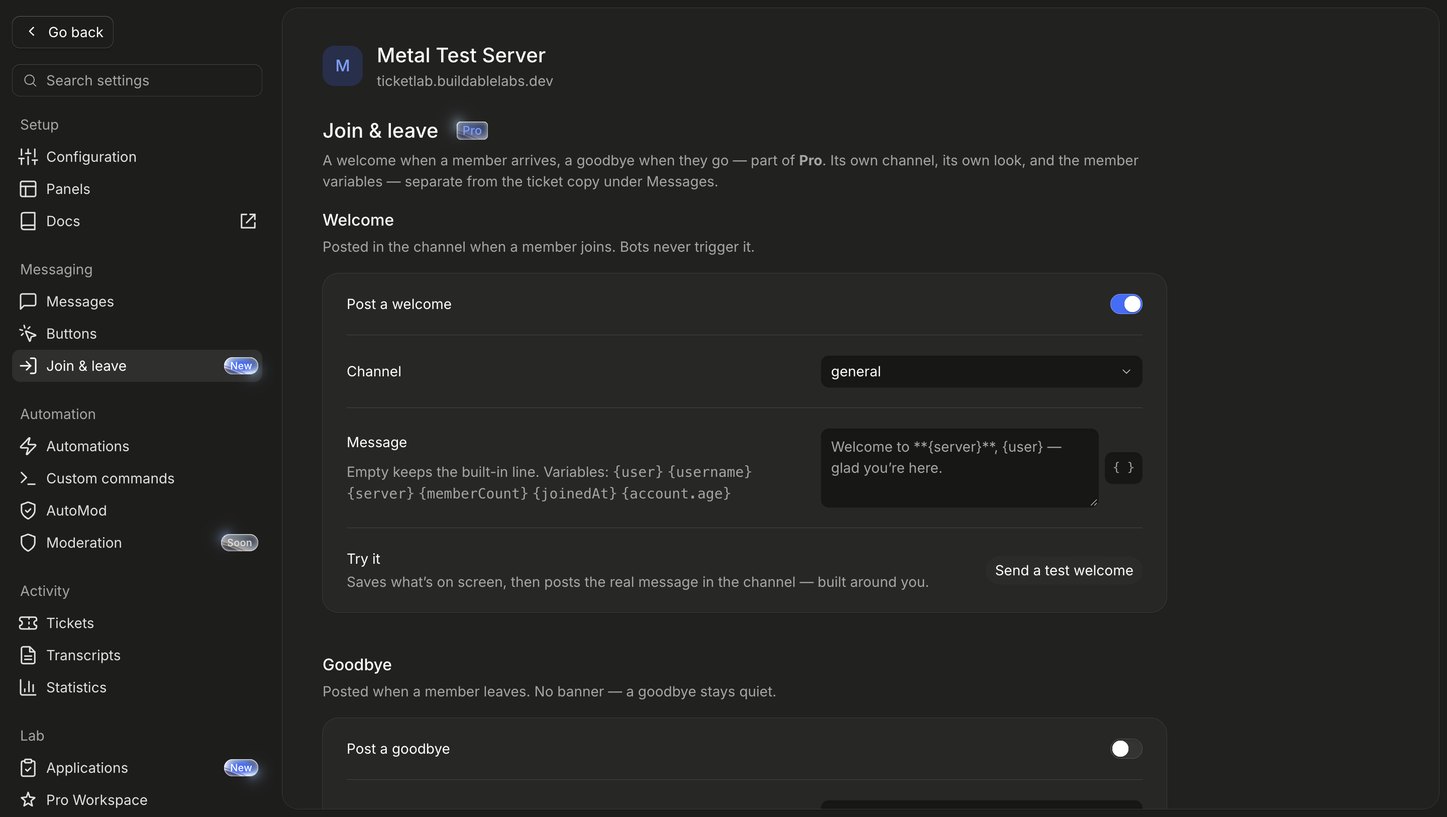
Task: Open the welcome Channel dropdown showing general
Action: 982,372
